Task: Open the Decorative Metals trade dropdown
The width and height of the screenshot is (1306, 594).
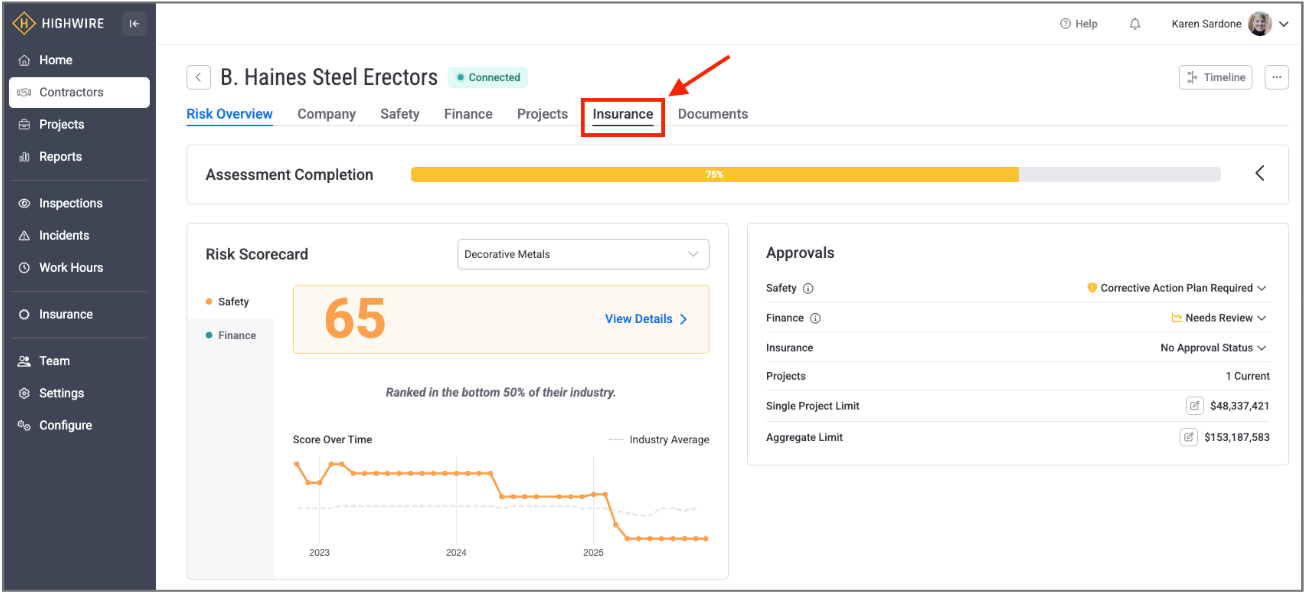Action: (583, 254)
